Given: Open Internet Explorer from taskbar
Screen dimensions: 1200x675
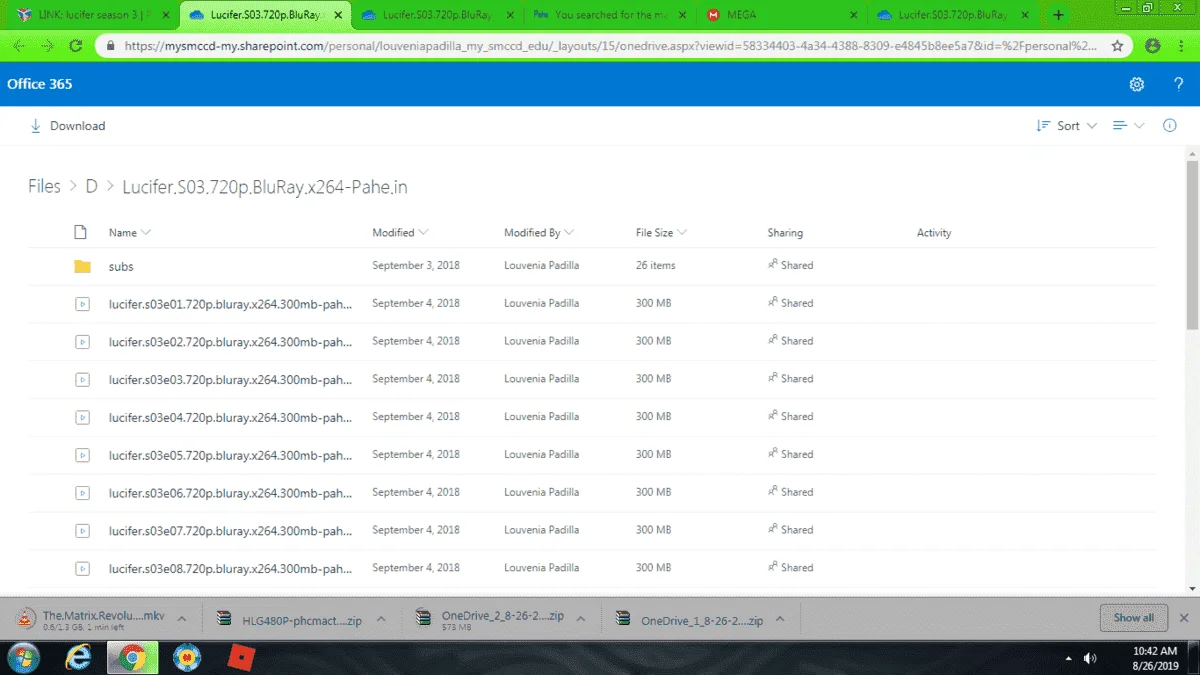Looking at the screenshot, I should coord(77,657).
